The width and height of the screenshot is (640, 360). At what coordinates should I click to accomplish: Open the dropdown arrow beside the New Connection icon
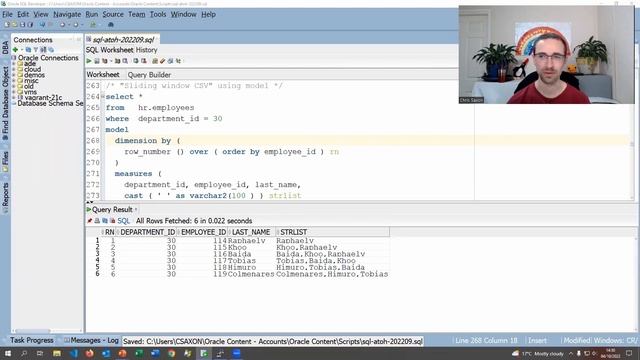pyautogui.click(x=21, y=50)
